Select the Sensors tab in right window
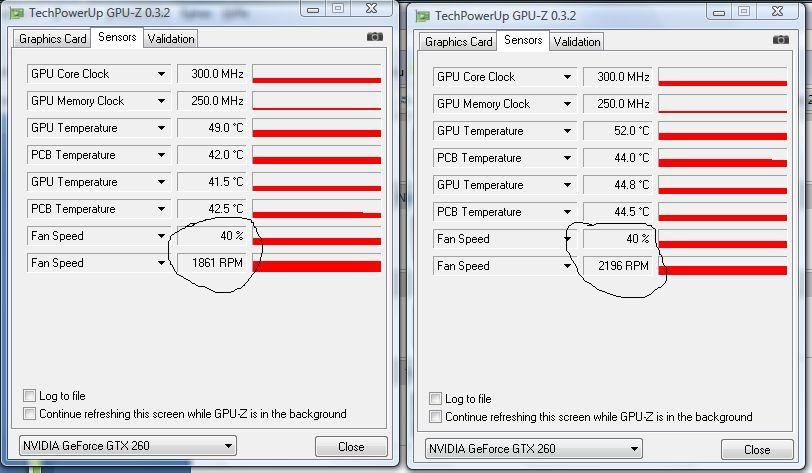Screen dimensions: 812x473 (x=523, y=40)
